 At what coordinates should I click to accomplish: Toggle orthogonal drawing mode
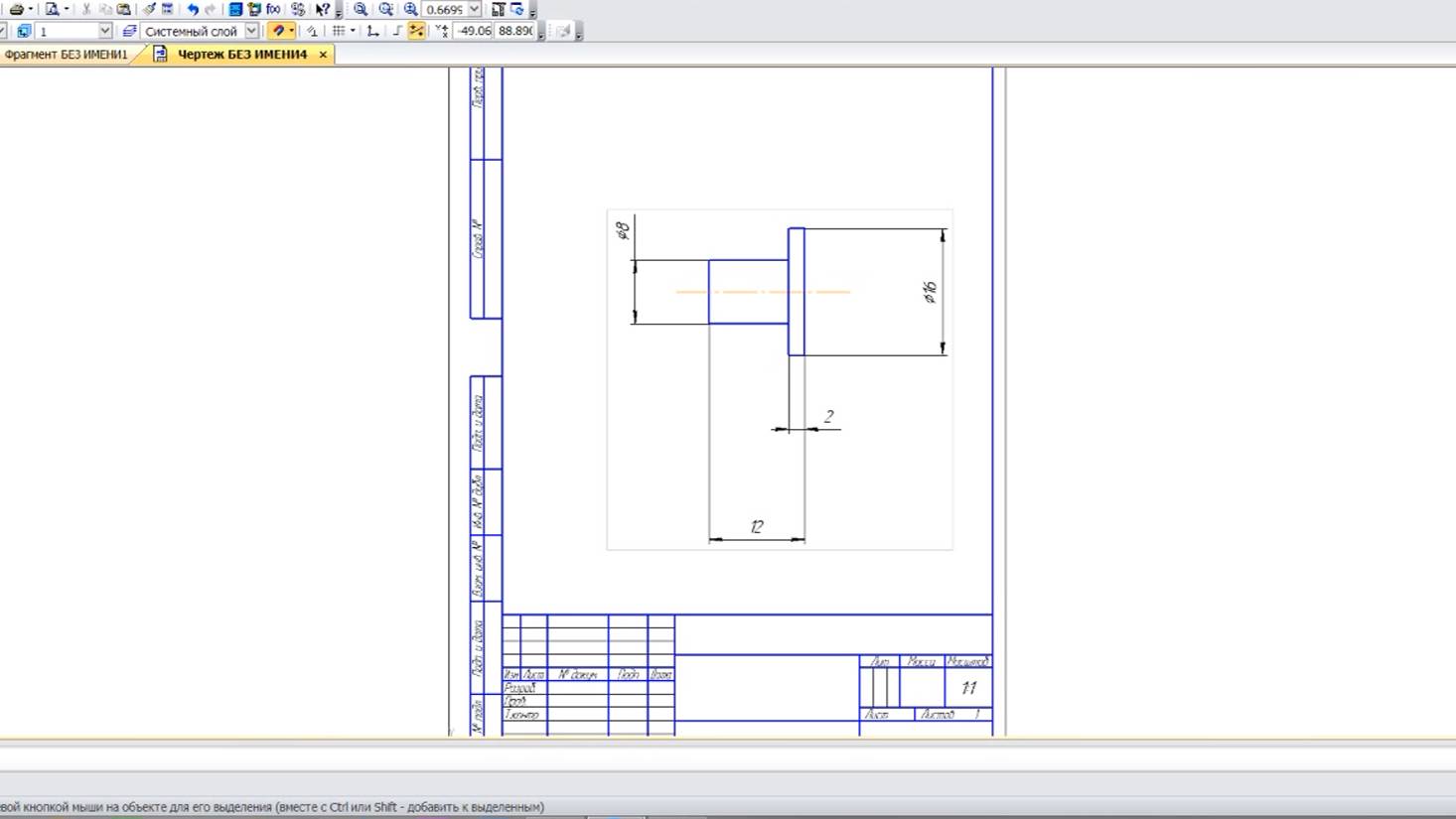click(397, 31)
